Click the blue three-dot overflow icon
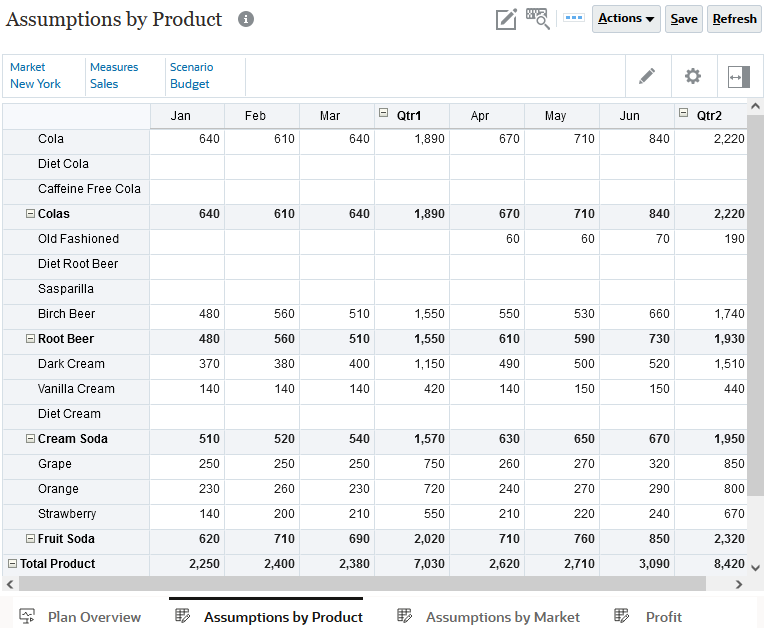Viewport: 764px width, 628px height. [x=573, y=18]
